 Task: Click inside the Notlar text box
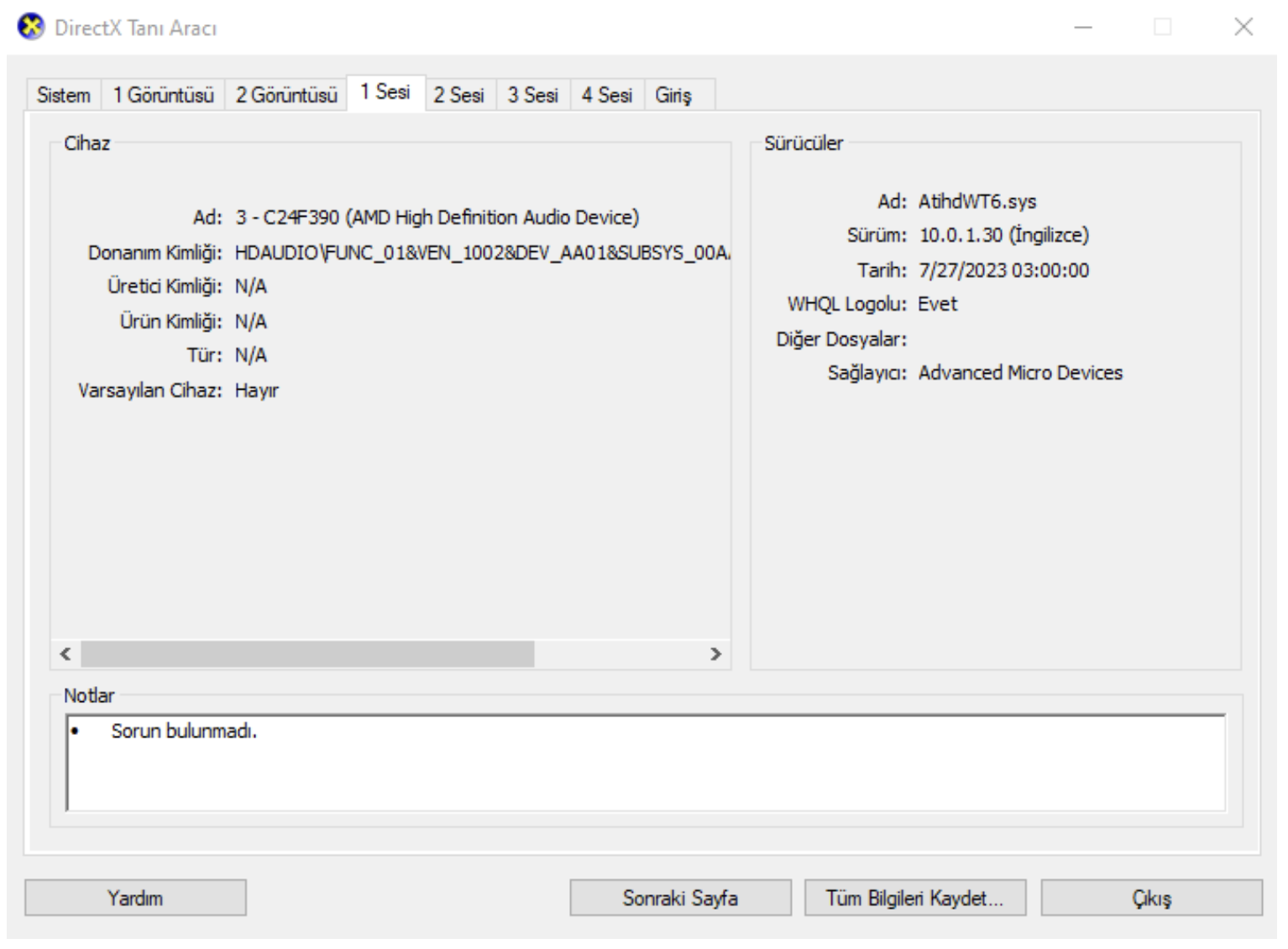645,763
